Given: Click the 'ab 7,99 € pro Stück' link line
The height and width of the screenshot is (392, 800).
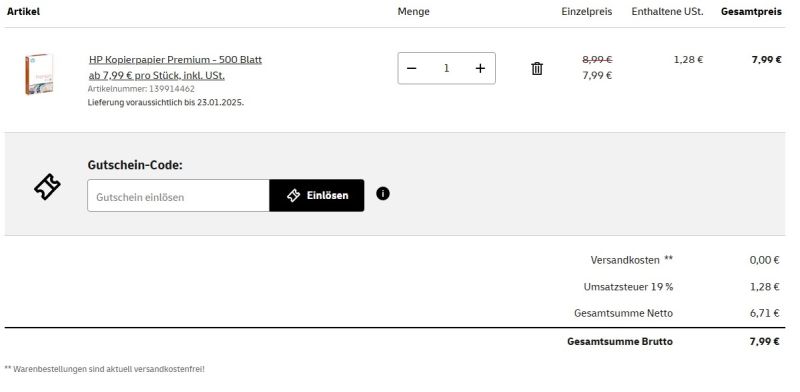Looking at the screenshot, I should [157, 76].
